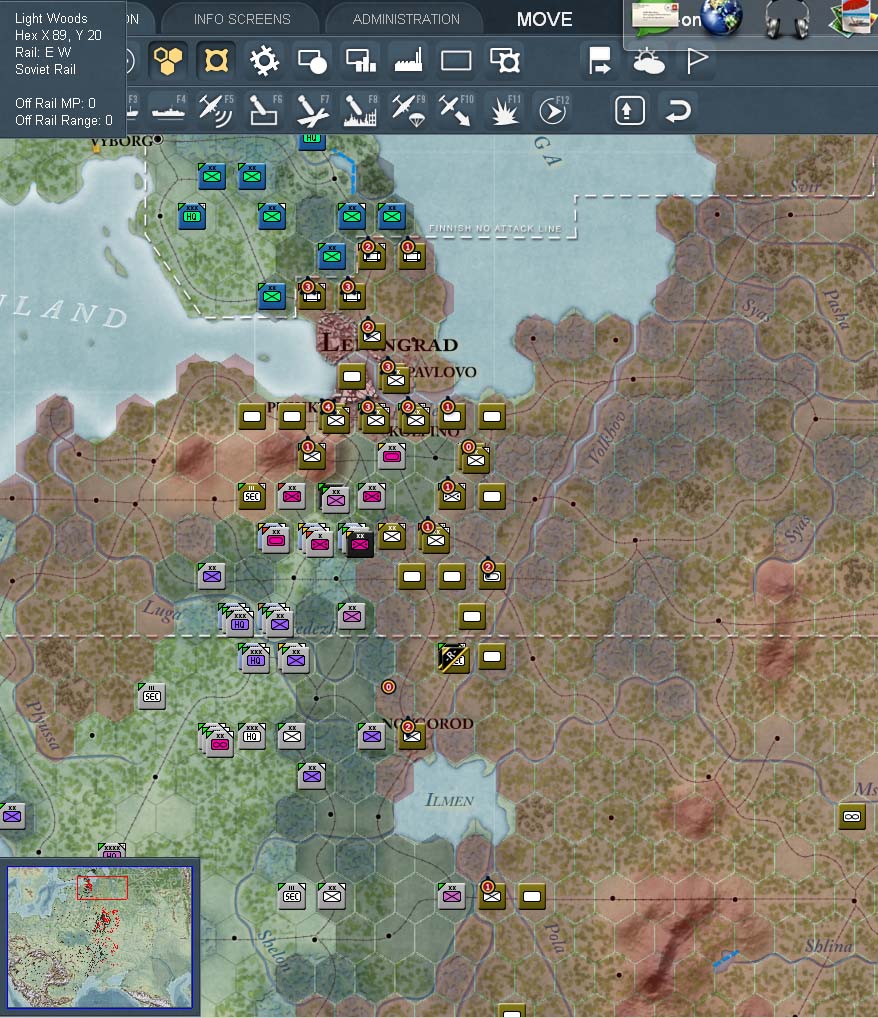Show the weather sun-and-cloud overlay
Screen dimensions: 878x1018
(649, 62)
